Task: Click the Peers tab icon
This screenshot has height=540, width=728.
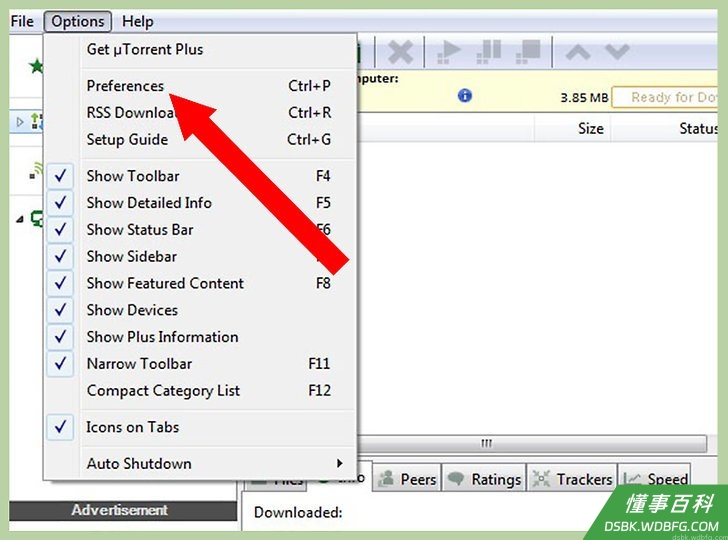Action: 386,479
